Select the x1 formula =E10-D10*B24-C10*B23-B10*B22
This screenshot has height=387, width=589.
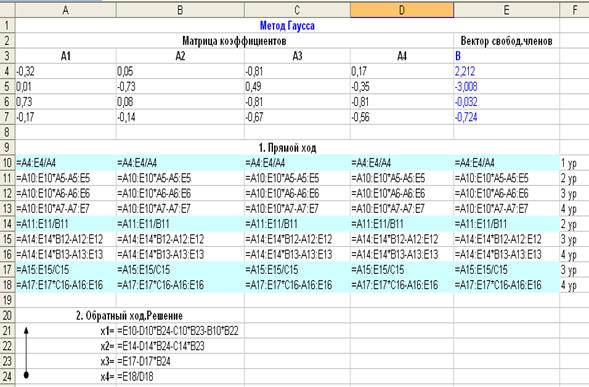point(180,331)
